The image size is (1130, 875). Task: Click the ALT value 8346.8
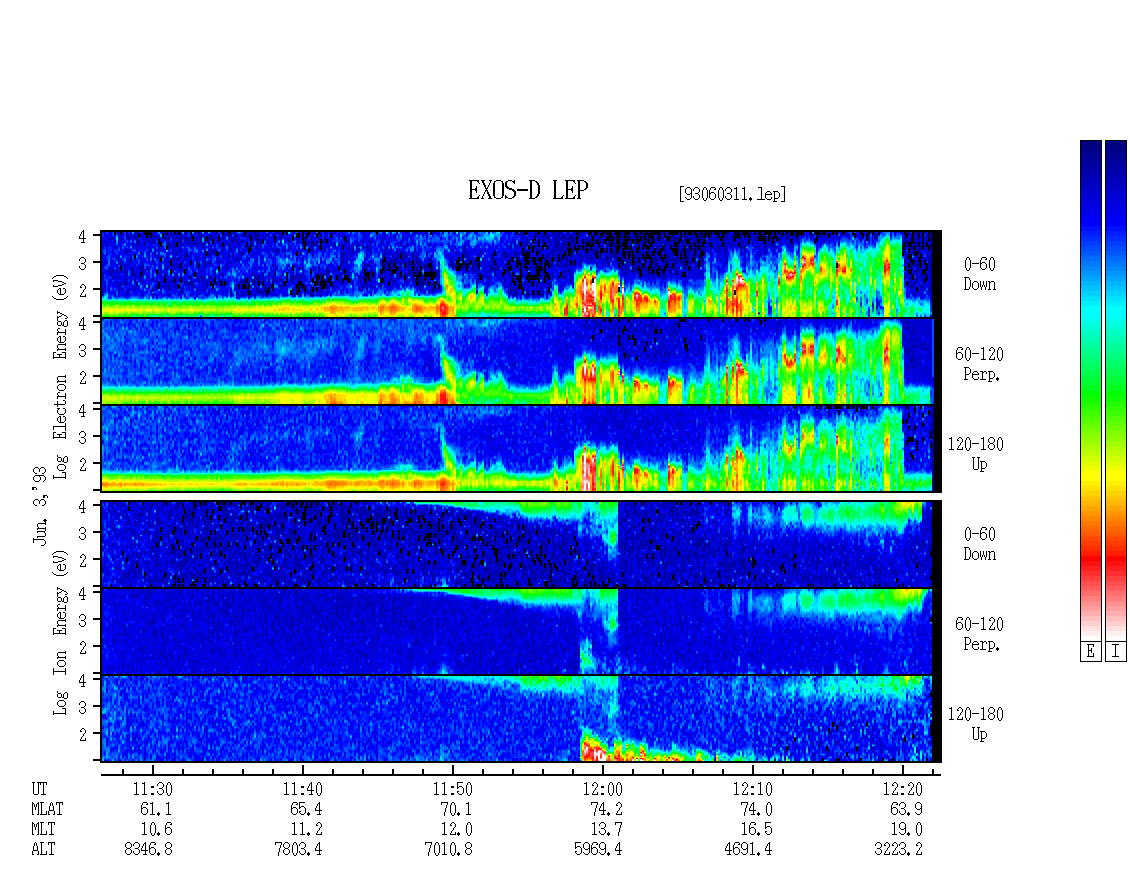pyautogui.click(x=148, y=849)
